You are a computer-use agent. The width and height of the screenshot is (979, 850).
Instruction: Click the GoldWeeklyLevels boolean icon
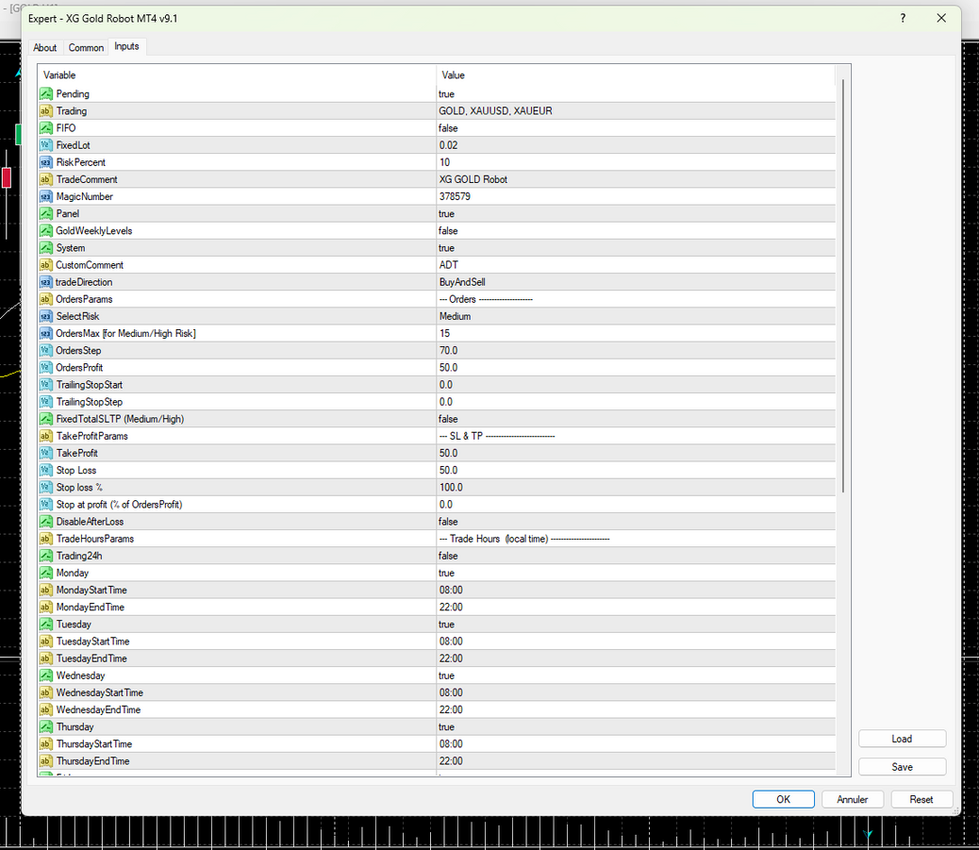(x=46, y=230)
